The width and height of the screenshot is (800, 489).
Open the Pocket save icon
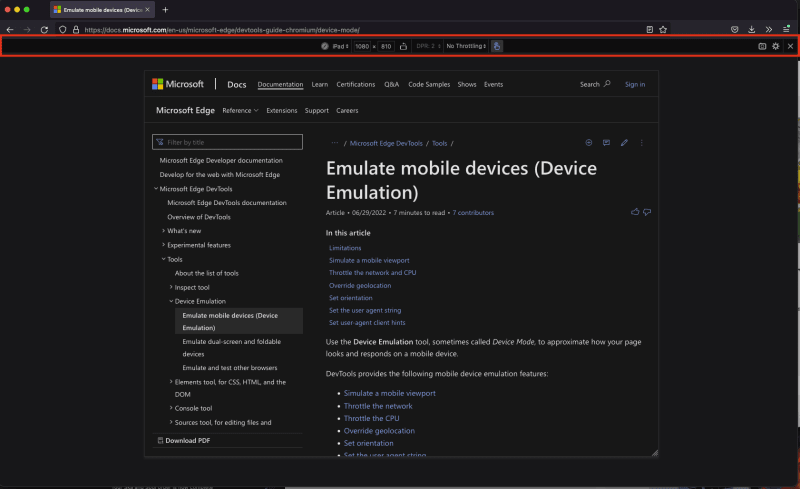tap(735, 30)
